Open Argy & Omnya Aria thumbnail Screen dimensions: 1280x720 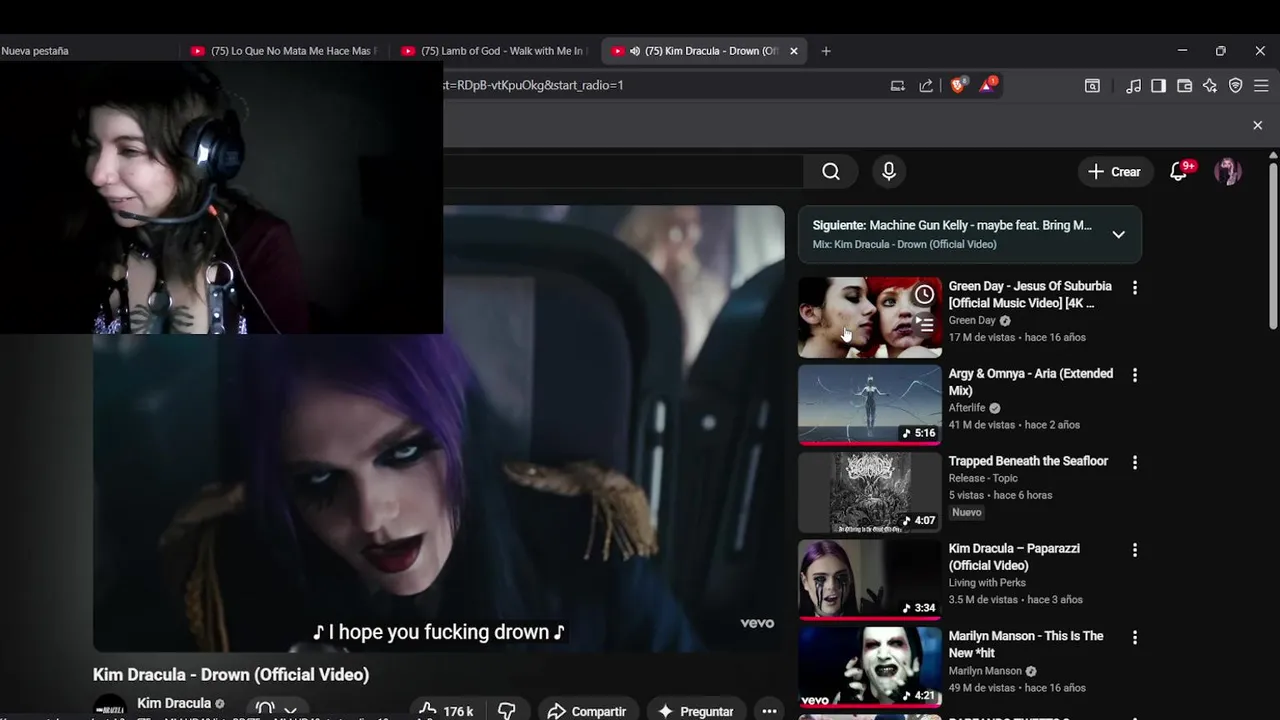click(870, 405)
